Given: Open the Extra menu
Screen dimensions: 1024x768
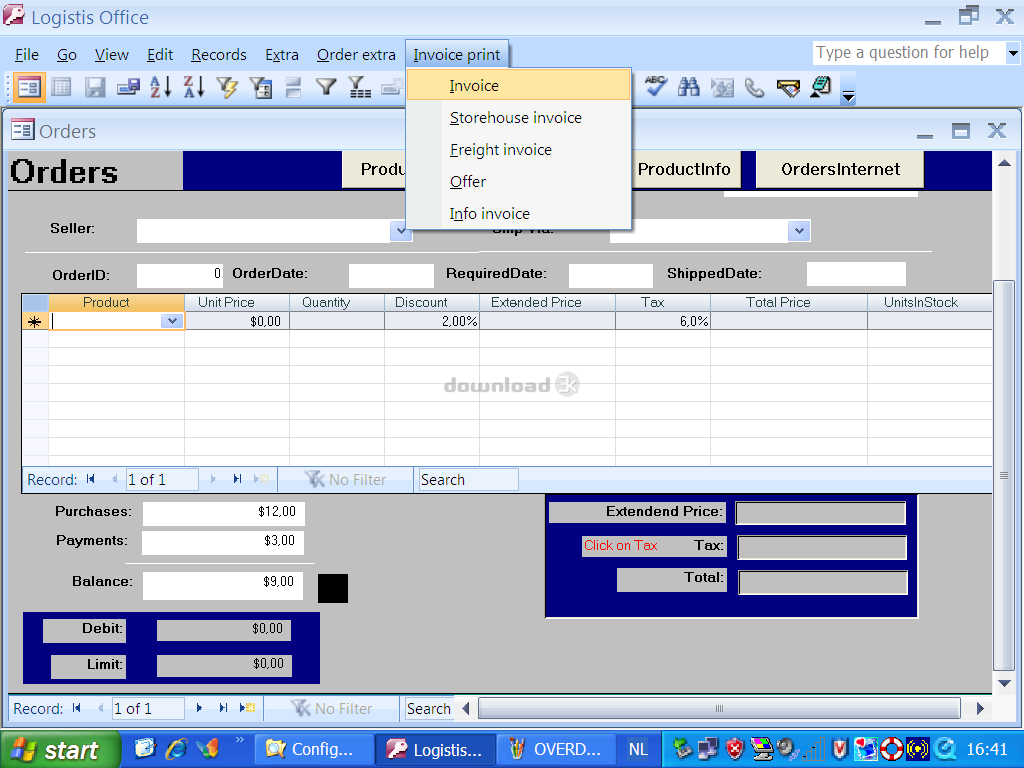Looking at the screenshot, I should click(x=282, y=55).
